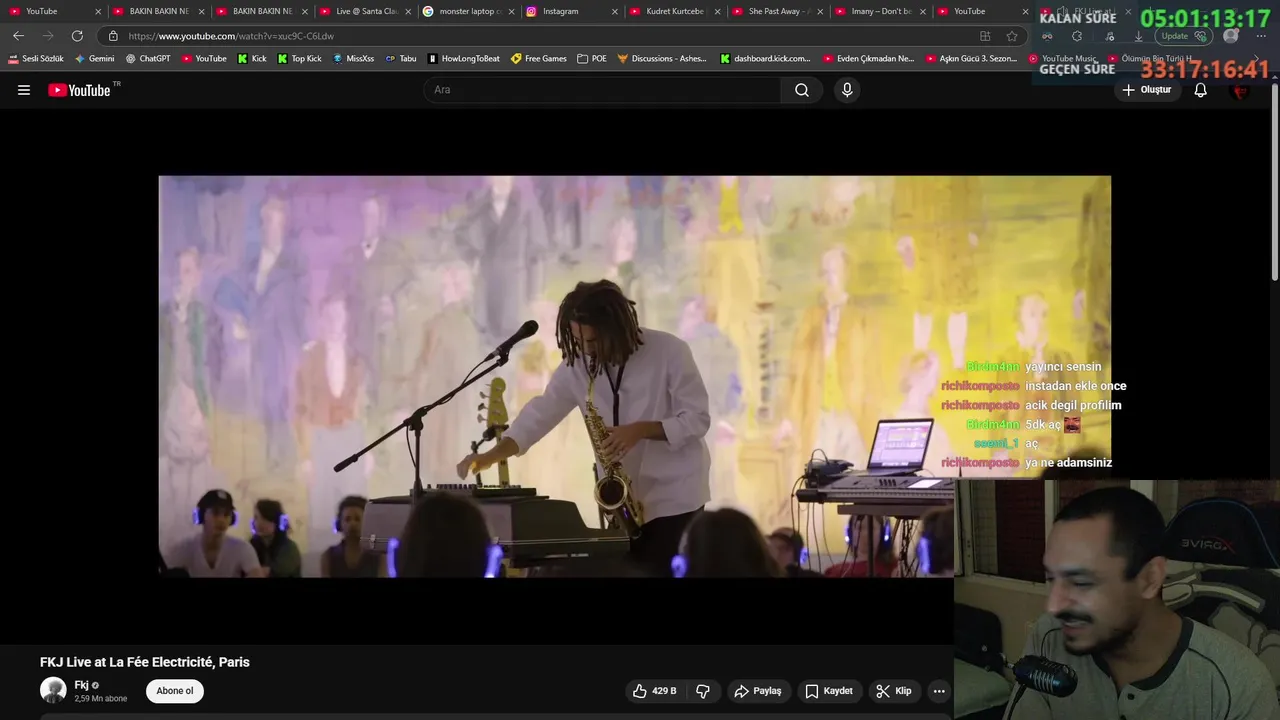The image size is (1280, 720).
Task: Open the YouTube Music bookmark
Action: tap(1062, 59)
